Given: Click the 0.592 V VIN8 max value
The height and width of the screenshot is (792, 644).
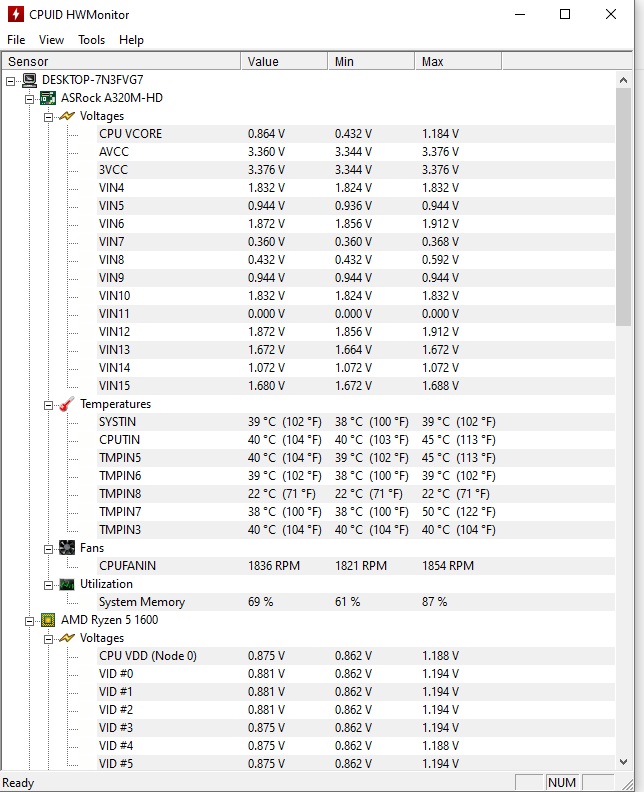Looking at the screenshot, I should pyautogui.click(x=440, y=260).
